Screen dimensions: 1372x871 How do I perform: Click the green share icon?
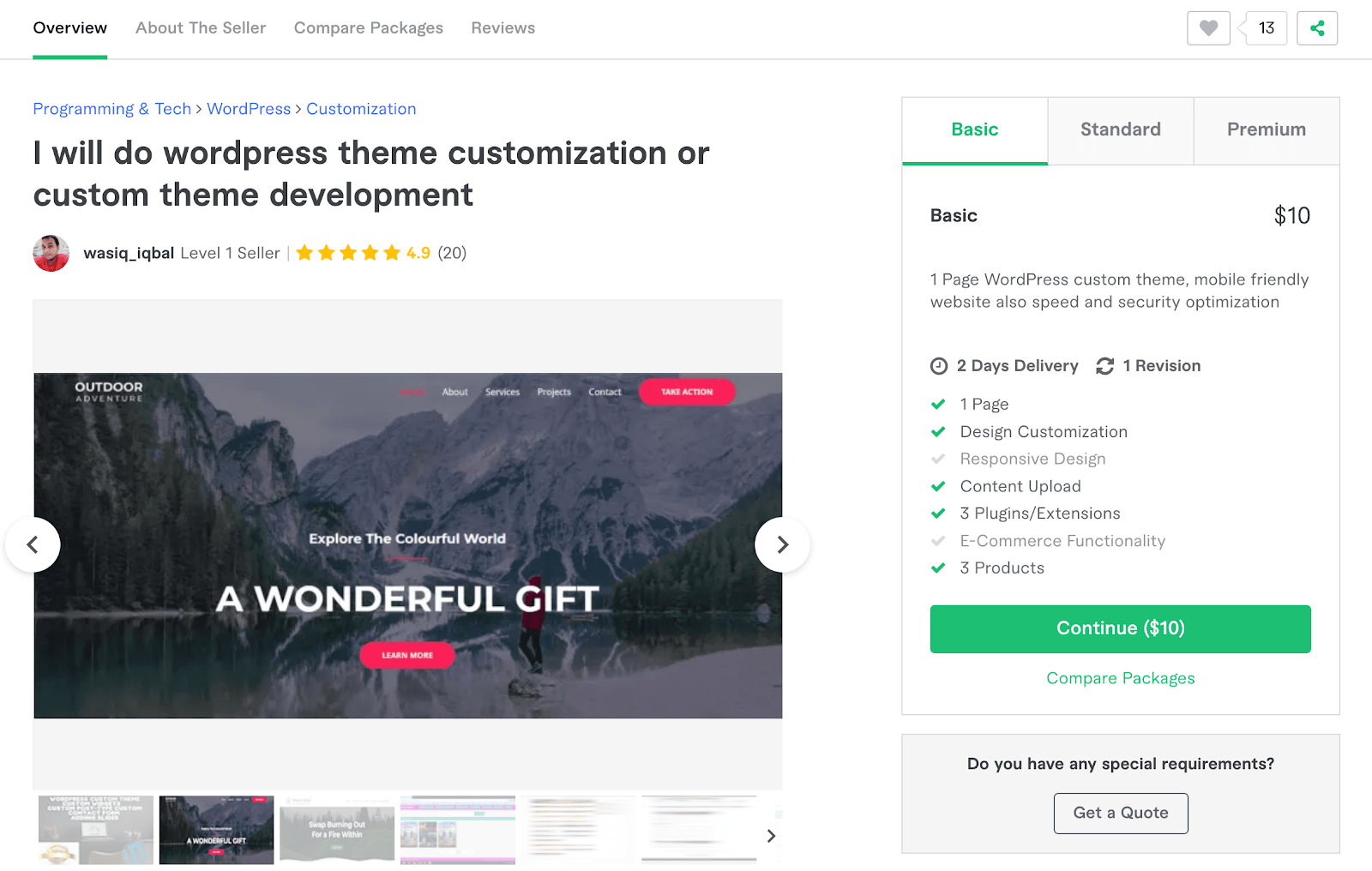pyautogui.click(x=1317, y=28)
